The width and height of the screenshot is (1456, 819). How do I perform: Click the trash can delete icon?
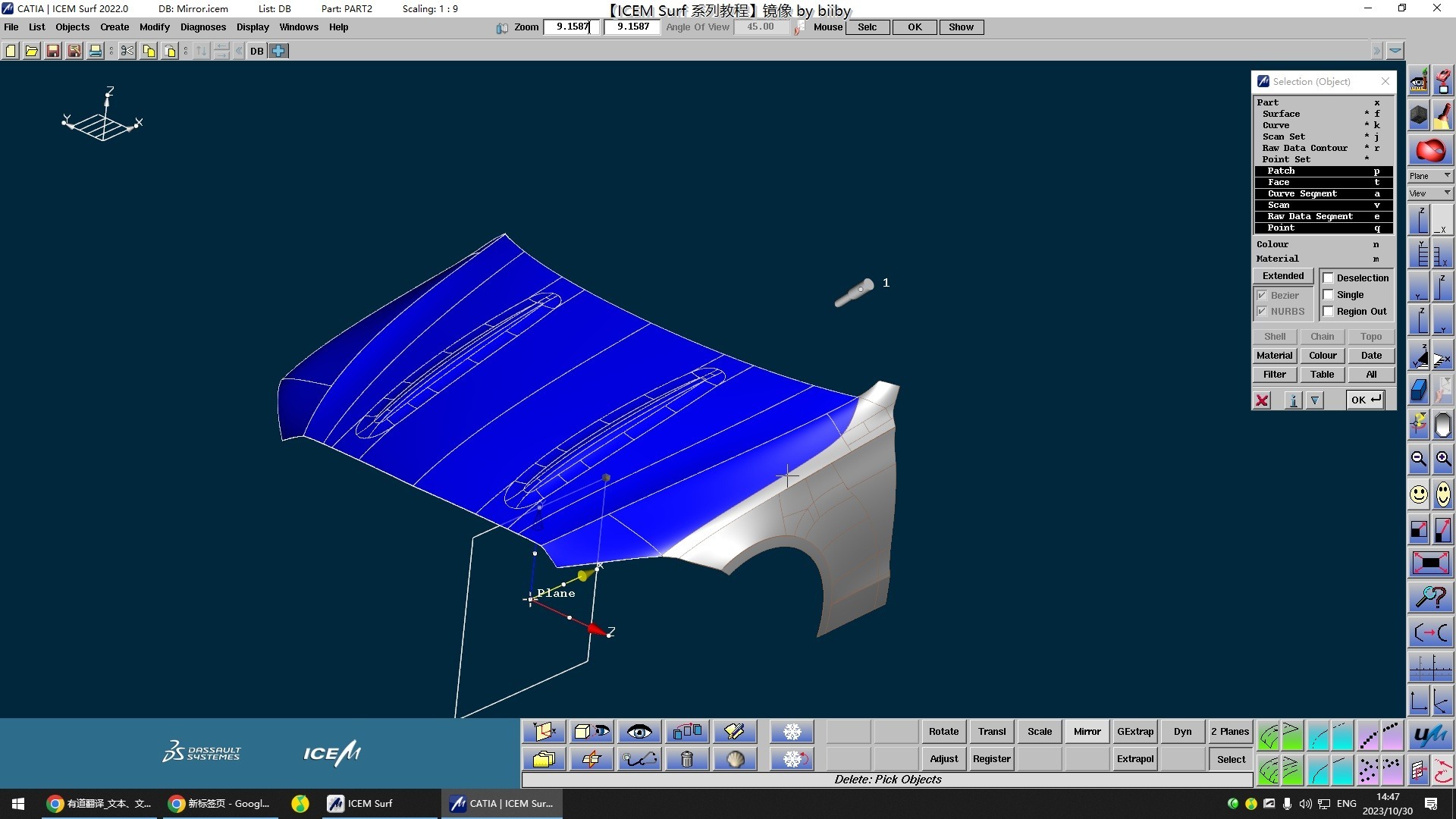(687, 759)
